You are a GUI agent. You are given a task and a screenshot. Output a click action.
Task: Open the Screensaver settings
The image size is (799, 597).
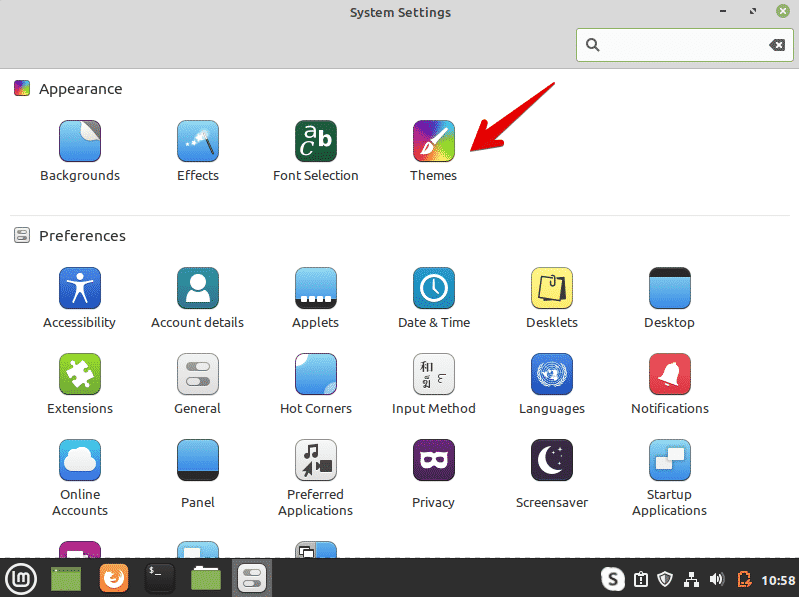coord(552,474)
